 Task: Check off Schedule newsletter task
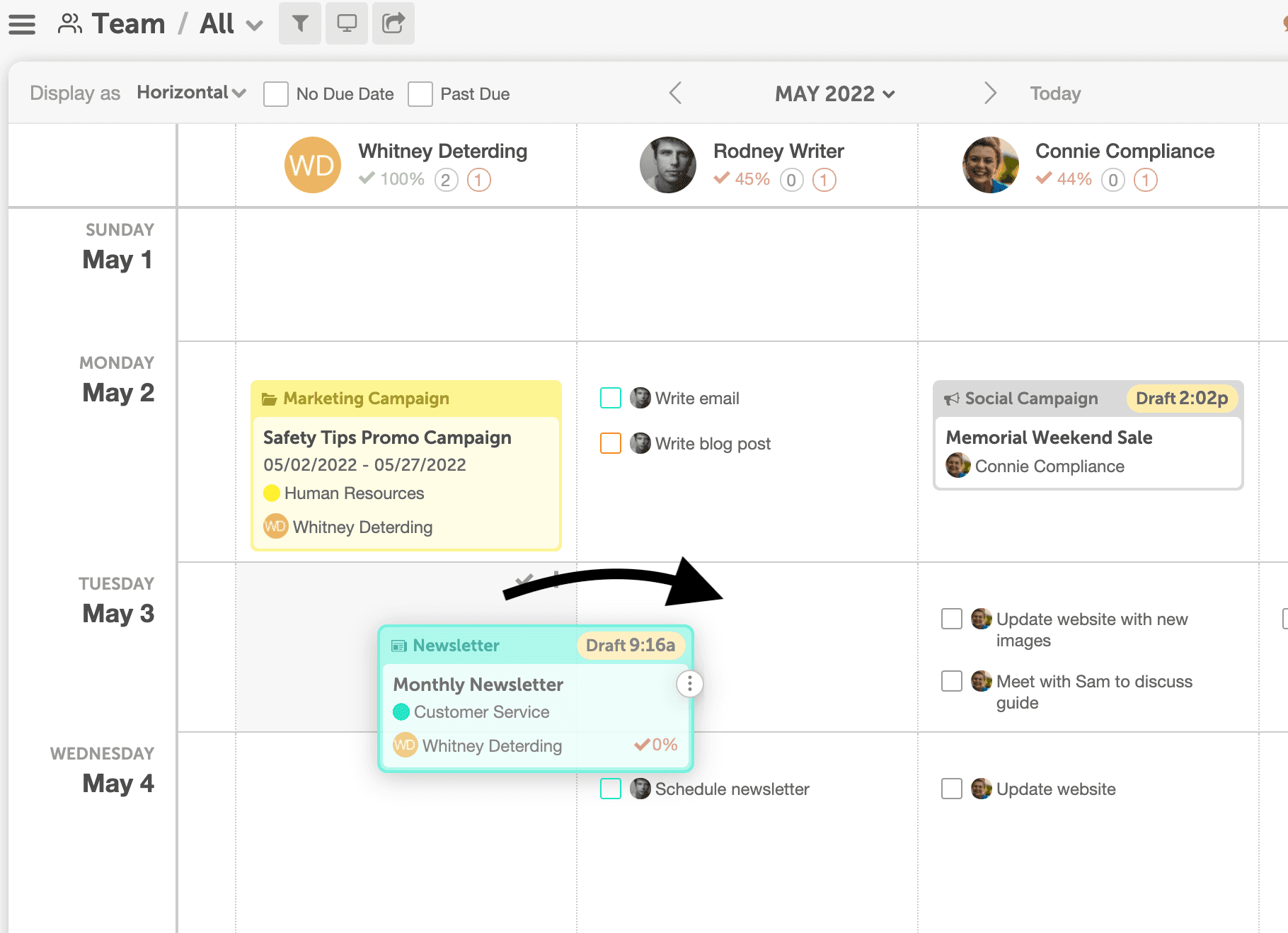coord(611,789)
